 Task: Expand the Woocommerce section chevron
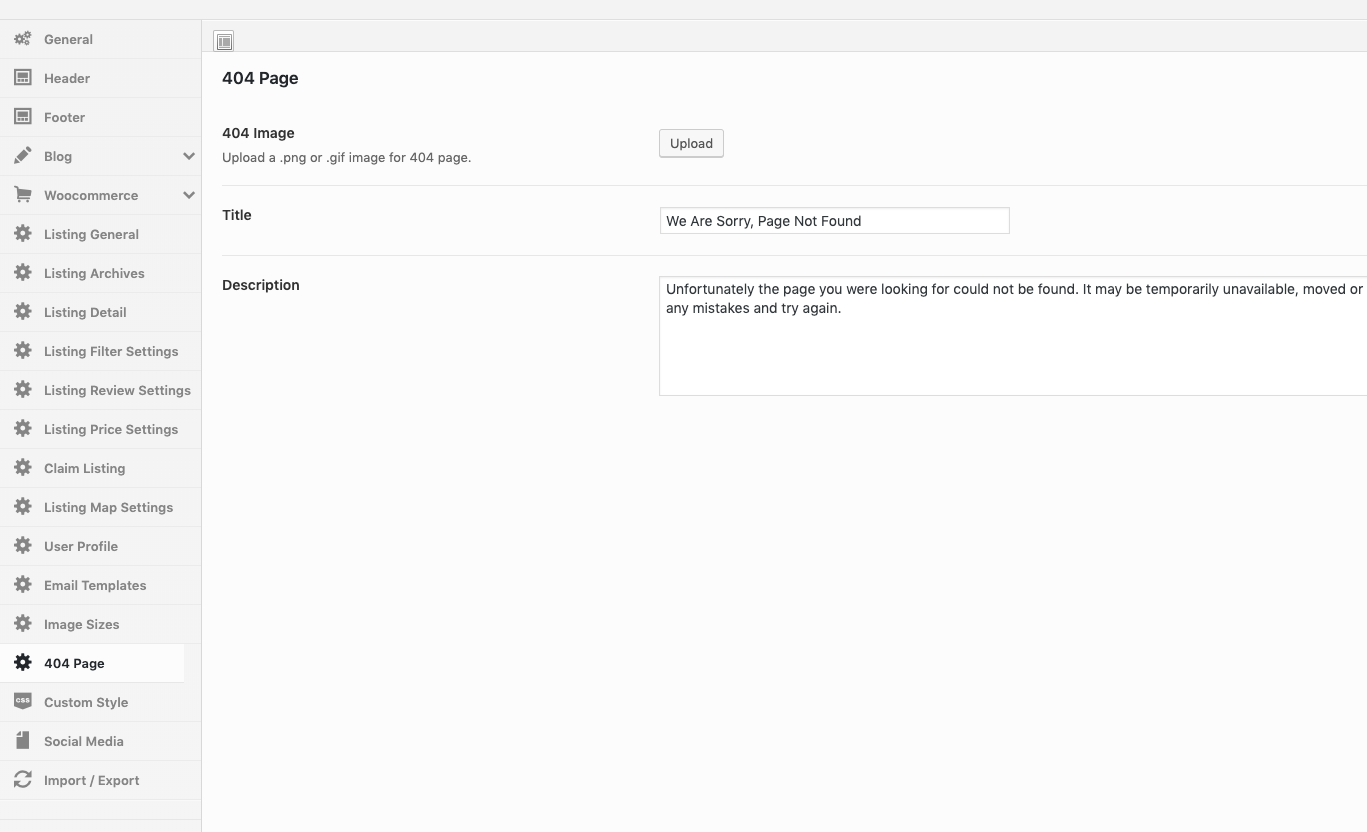point(188,195)
